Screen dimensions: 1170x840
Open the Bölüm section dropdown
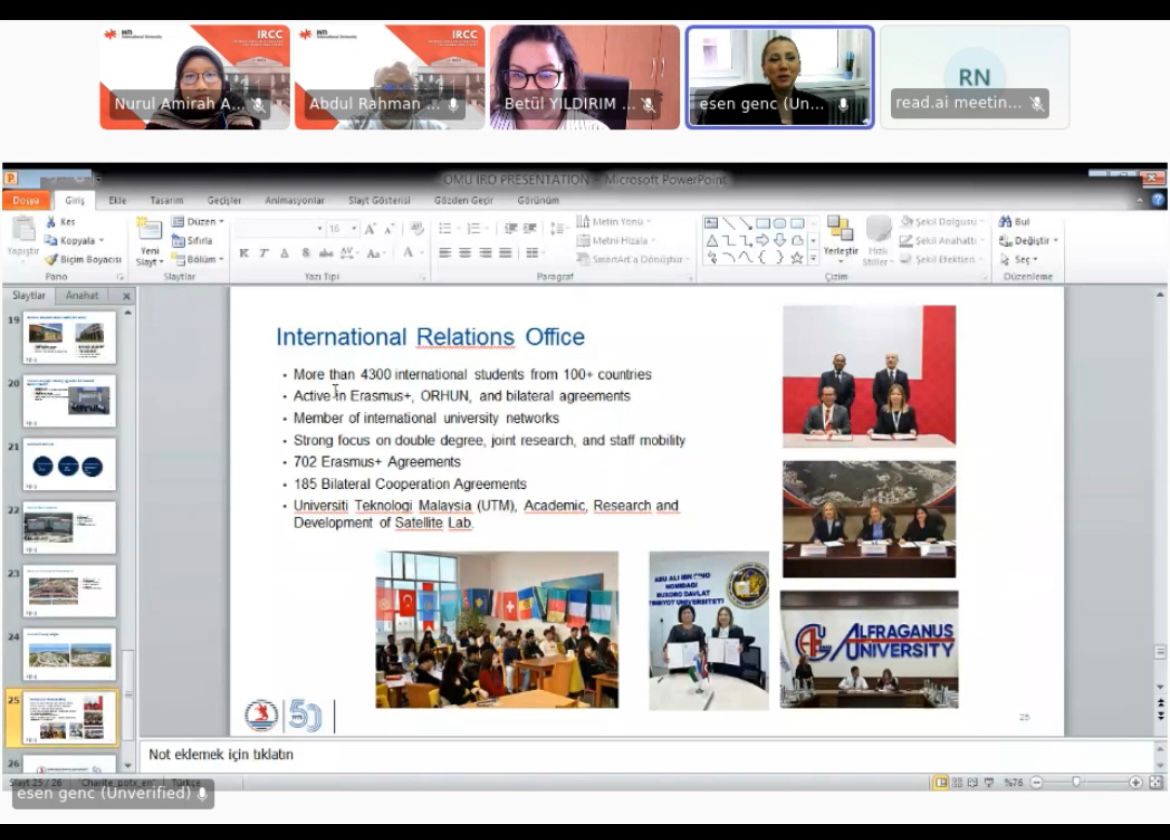tap(198, 259)
